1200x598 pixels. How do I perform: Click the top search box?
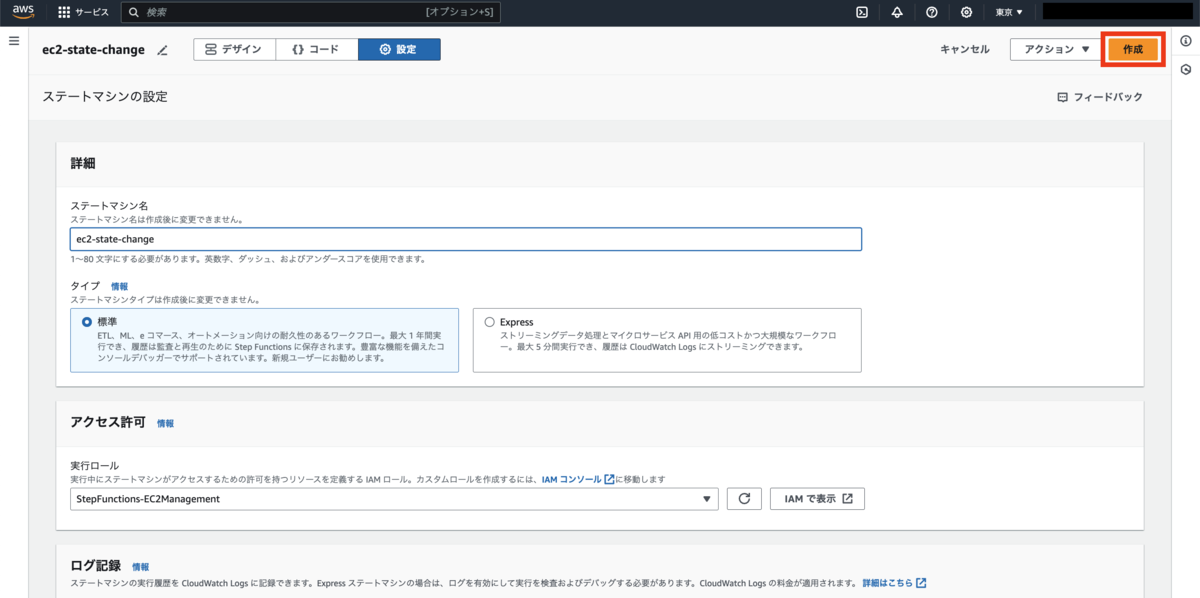(x=310, y=13)
